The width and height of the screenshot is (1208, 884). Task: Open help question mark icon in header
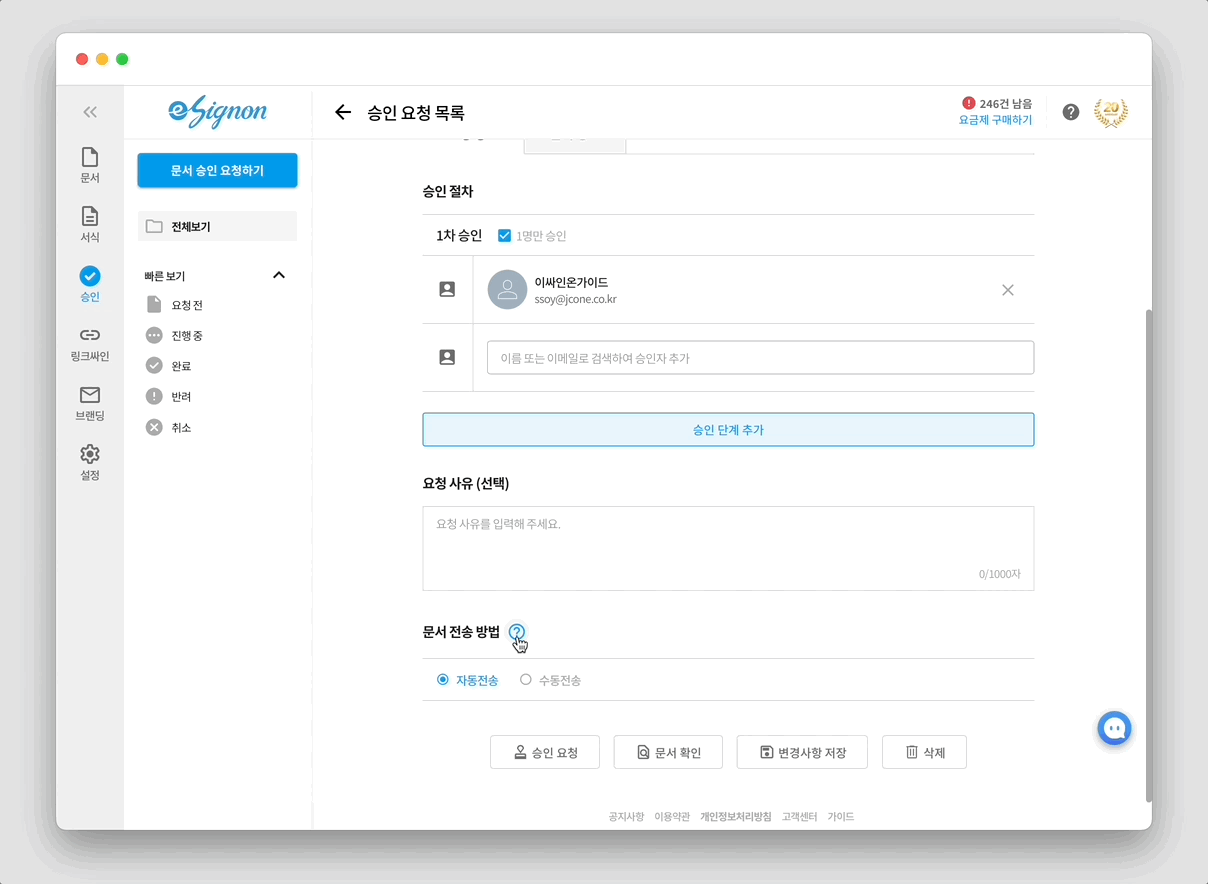[1071, 112]
